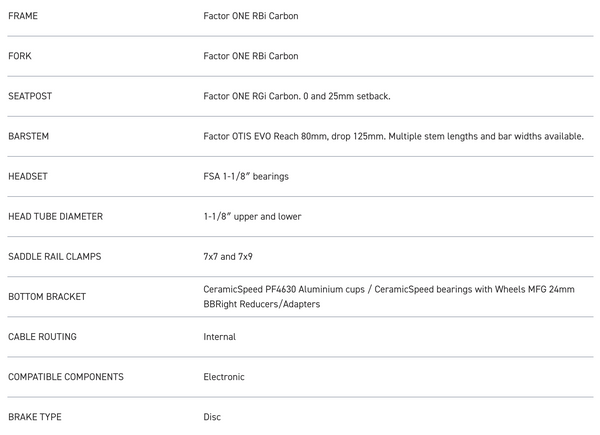Viewport: 600px width, 435px height.
Task: Click the COMPATIBLE COMPONENTS label
Action: (x=66, y=377)
